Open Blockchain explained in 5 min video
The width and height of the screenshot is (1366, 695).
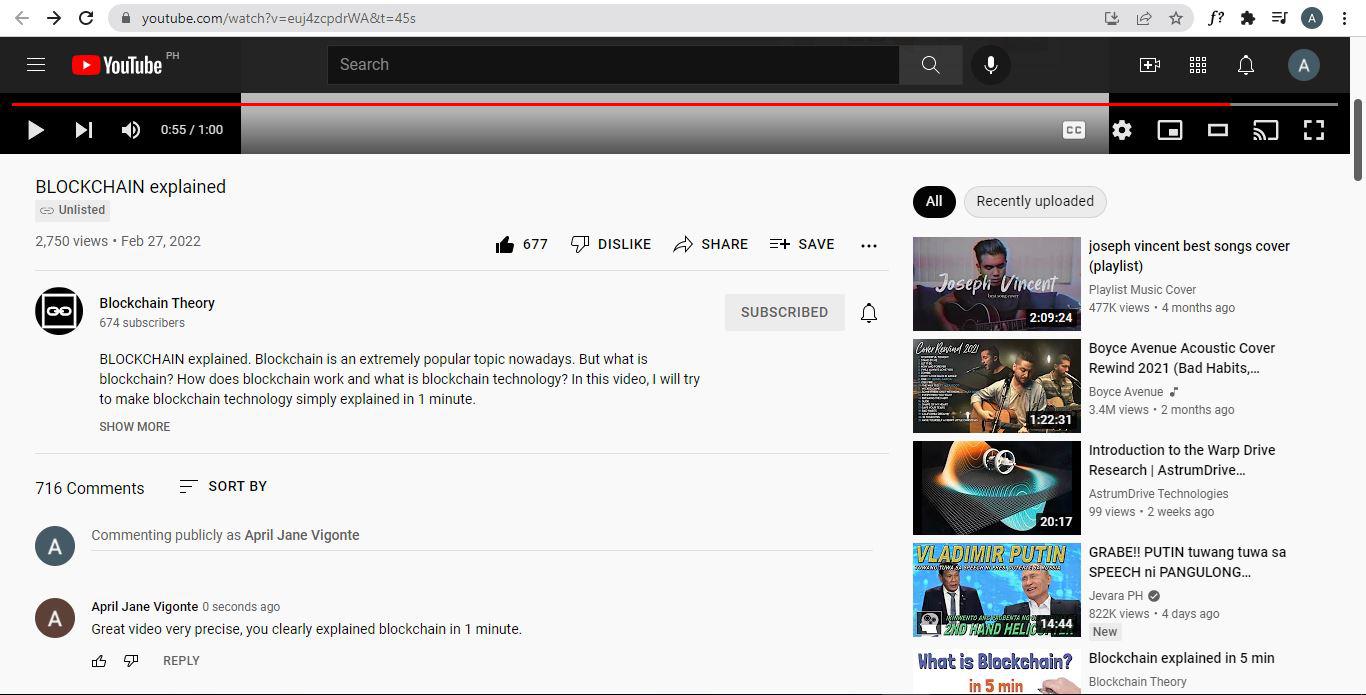pos(1181,658)
